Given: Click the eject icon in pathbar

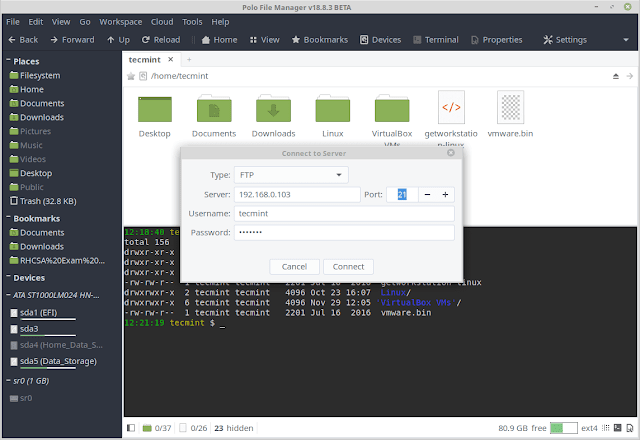Looking at the screenshot, I should 616,76.
